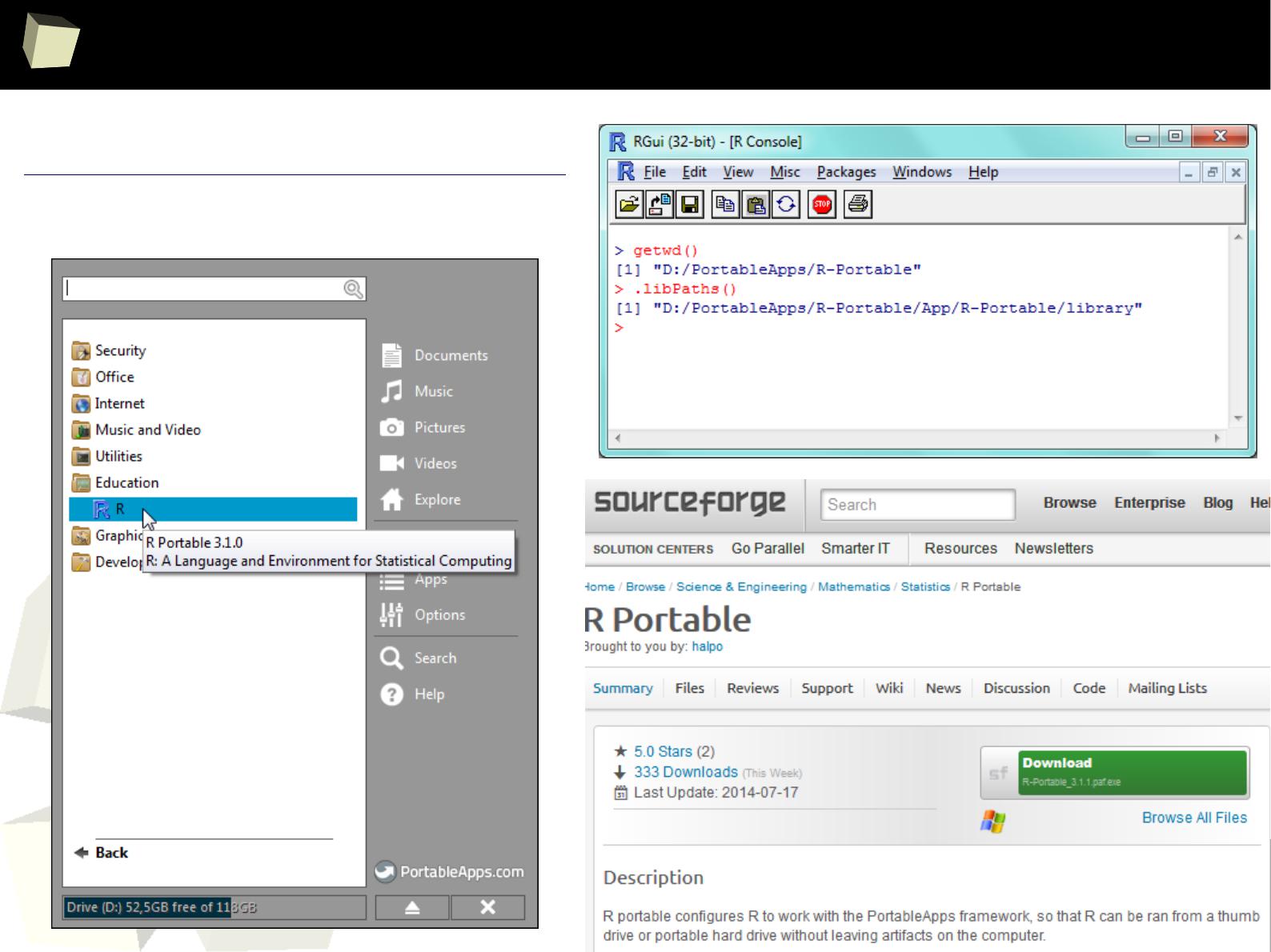
Task: Switch to Code tab on SourceForge
Action: [1089, 688]
